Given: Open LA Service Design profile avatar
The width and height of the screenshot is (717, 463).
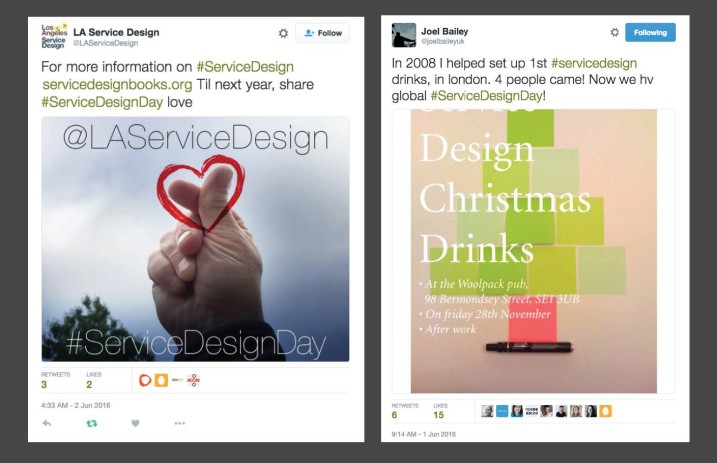Looking at the screenshot, I should [54, 37].
